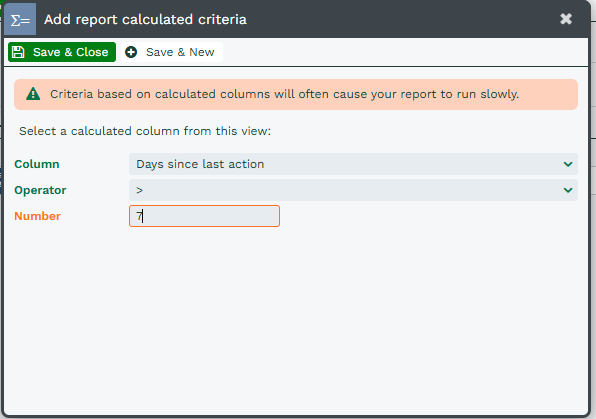This screenshot has height=419, width=596.
Task: Open the greater-than operator selector
Action: 353,190
